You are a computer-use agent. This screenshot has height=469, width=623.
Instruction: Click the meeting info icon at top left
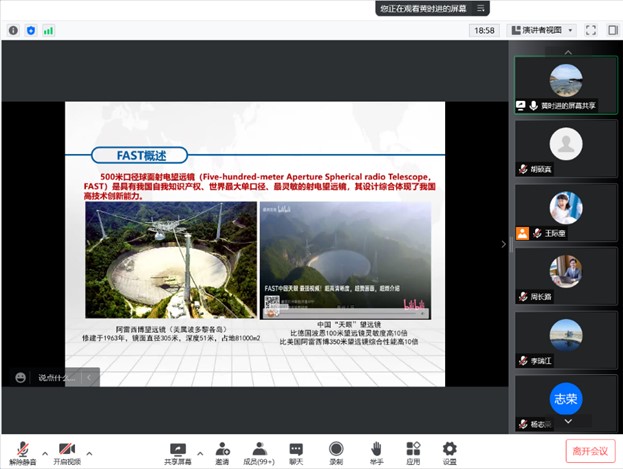13,30
